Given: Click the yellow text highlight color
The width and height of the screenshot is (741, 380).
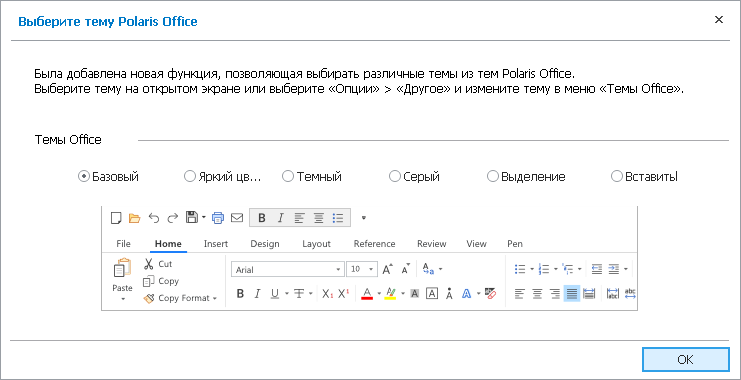Looking at the screenshot, I should coord(390,294).
